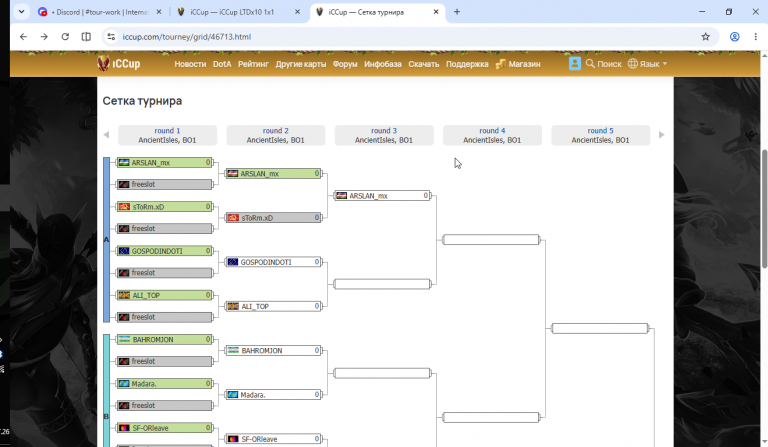Open the Chrome profile icon
The image size is (768, 447).
coord(734,37)
